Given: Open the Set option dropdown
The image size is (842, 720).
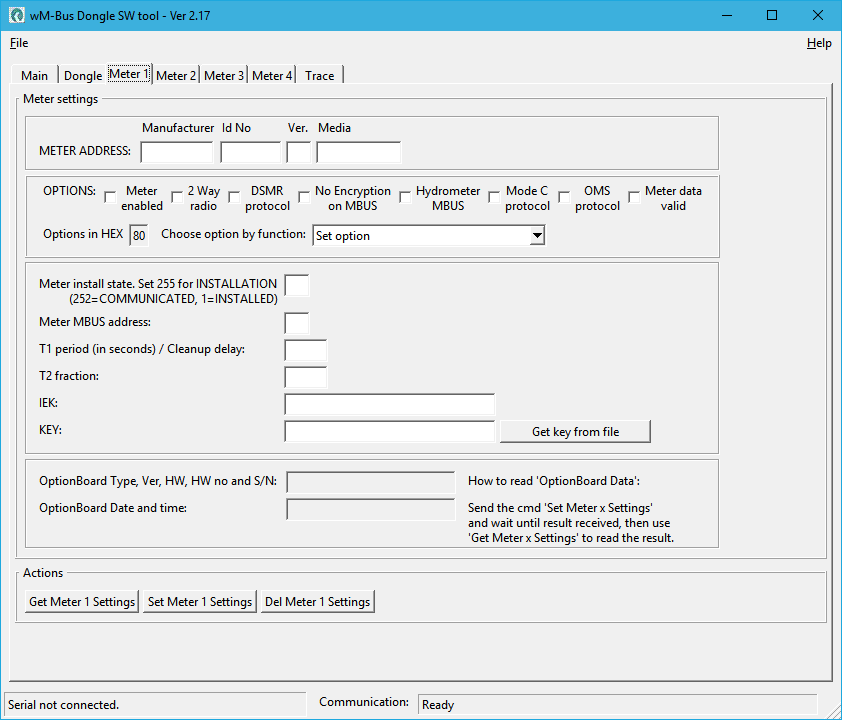Looking at the screenshot, I should tap(537, 236).
